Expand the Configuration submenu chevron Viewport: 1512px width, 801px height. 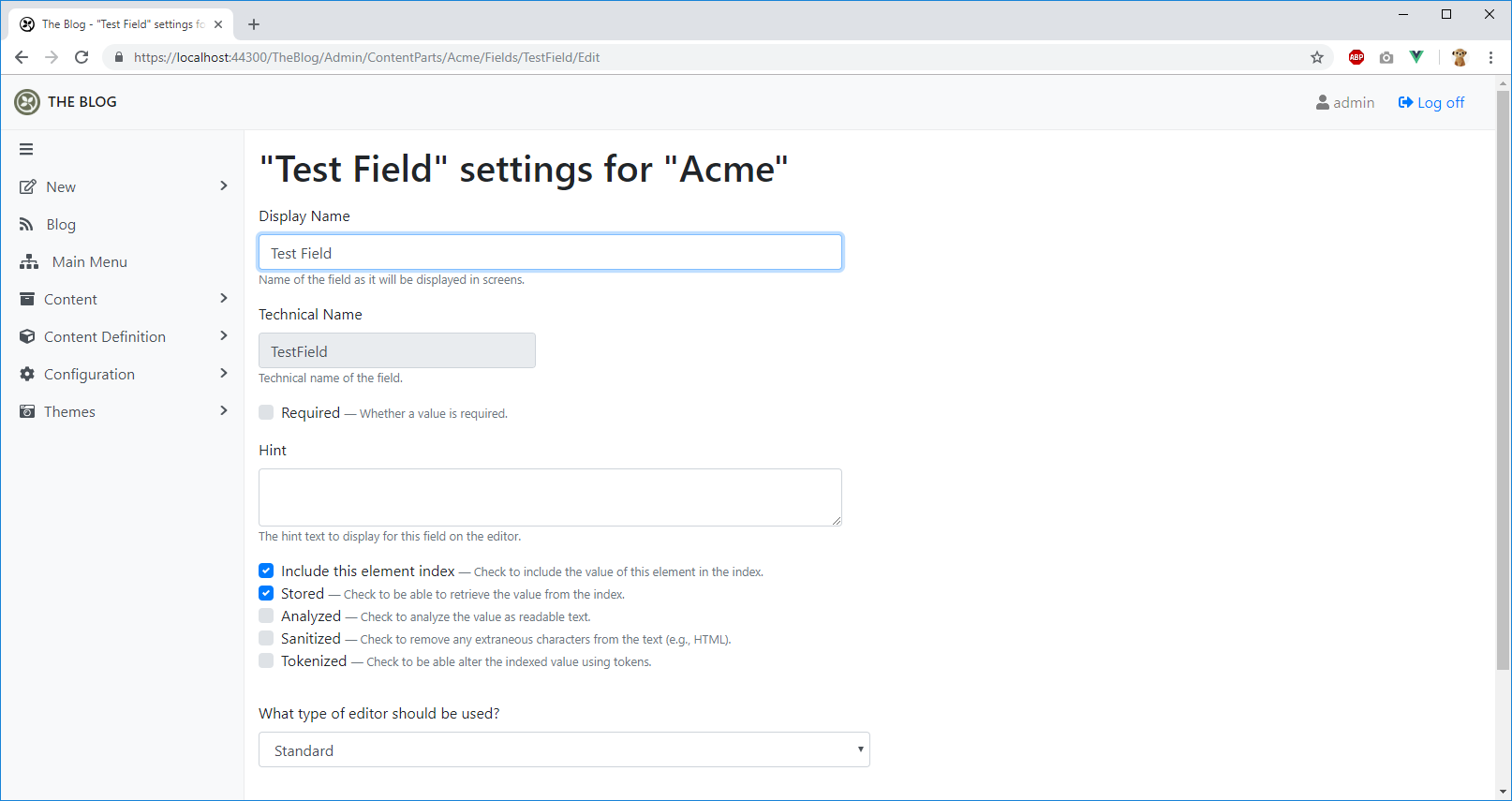coord(223,373)
